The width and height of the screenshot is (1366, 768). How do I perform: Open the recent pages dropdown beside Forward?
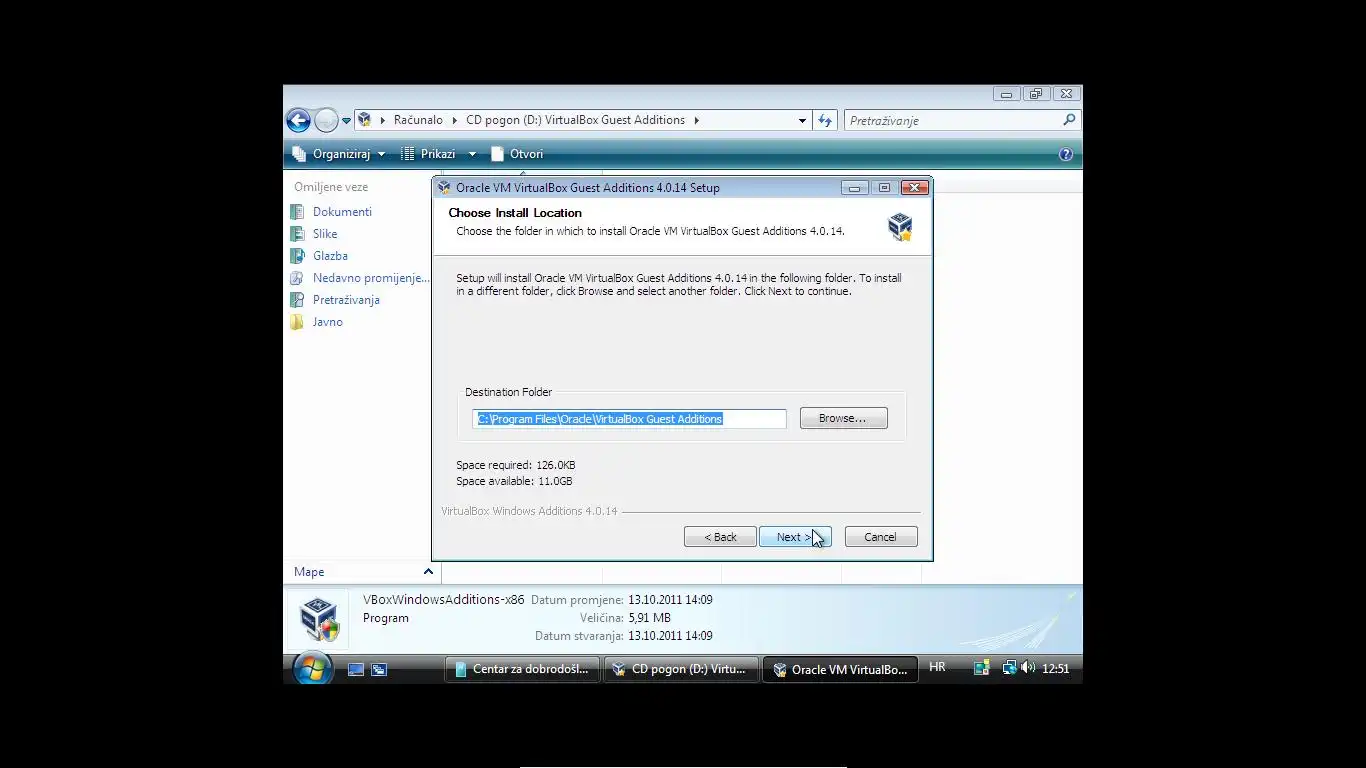click(346, 121)
